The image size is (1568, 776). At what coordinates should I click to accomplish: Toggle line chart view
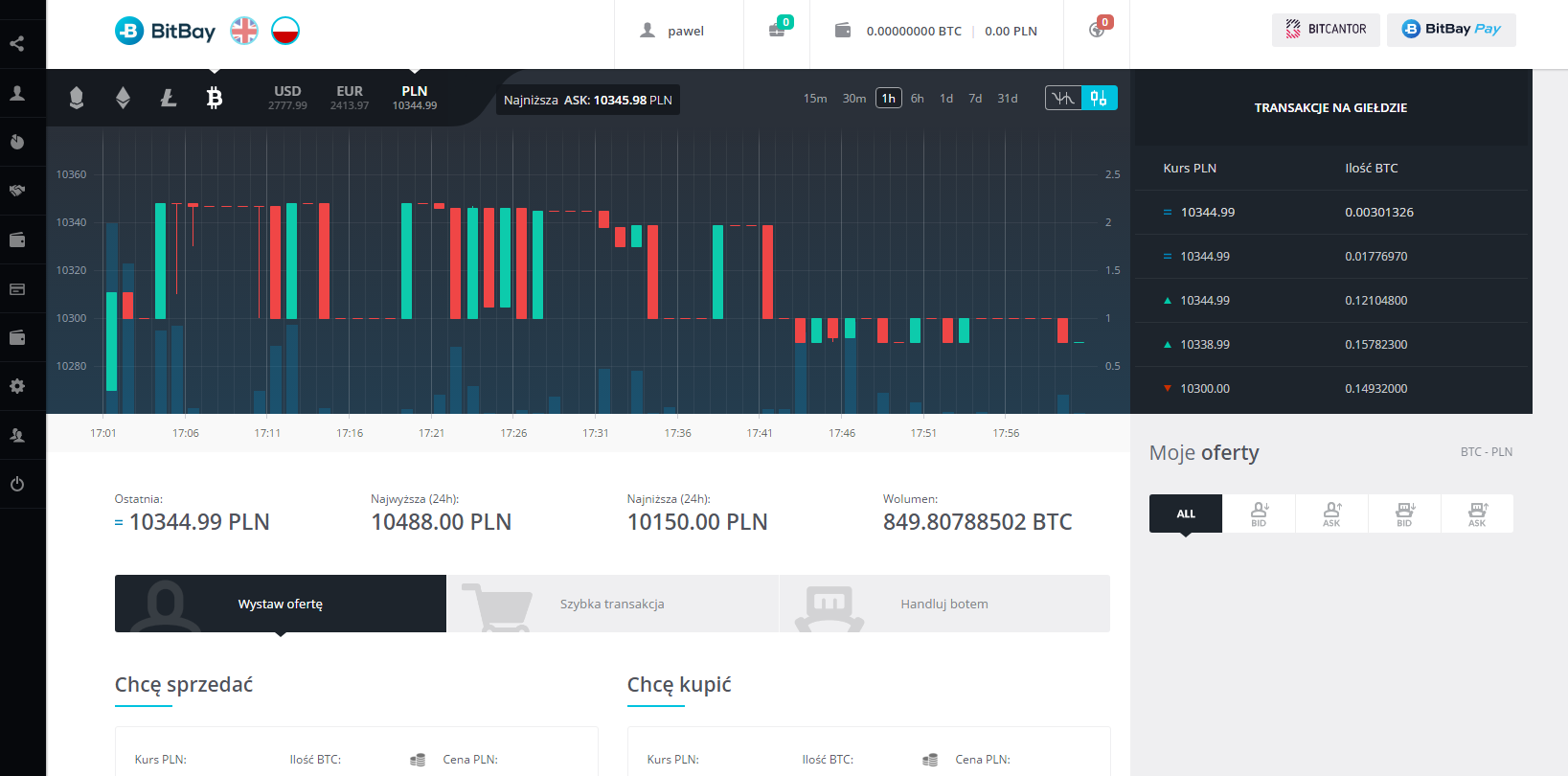[1063, 98]
